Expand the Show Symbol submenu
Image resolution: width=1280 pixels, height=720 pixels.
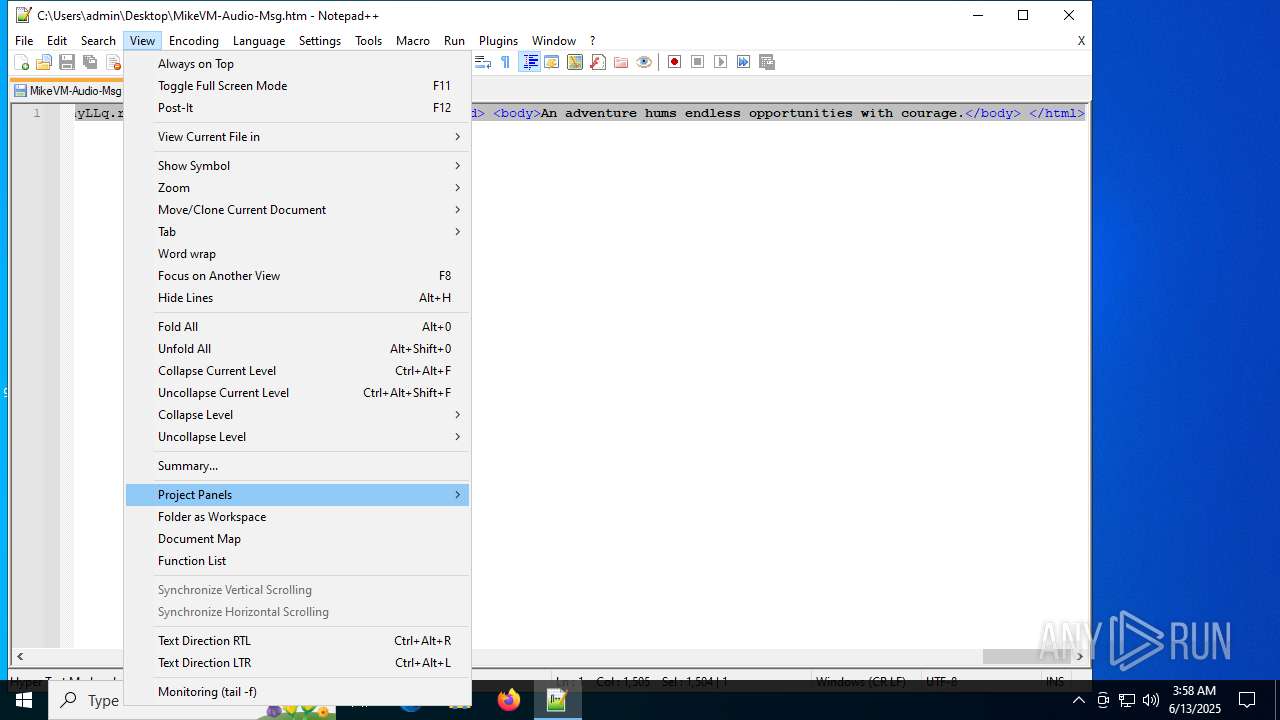(297, 166)
